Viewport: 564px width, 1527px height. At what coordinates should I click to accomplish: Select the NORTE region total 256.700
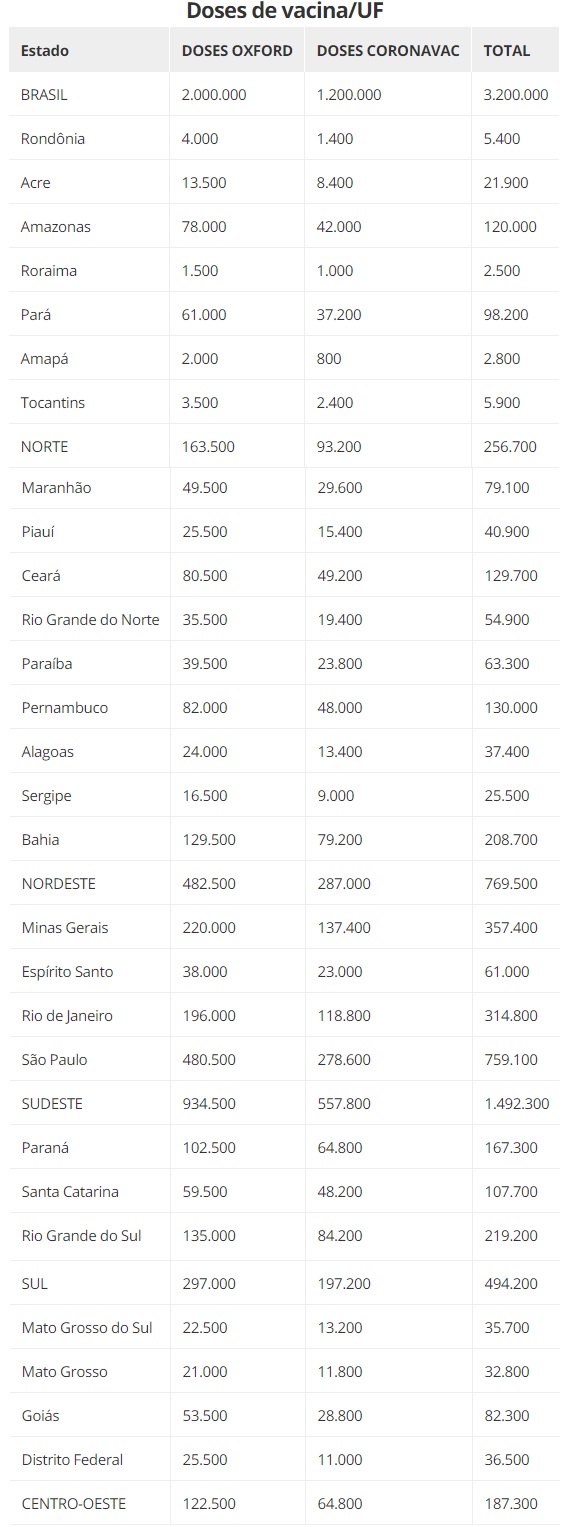click(x=510, y=447)
